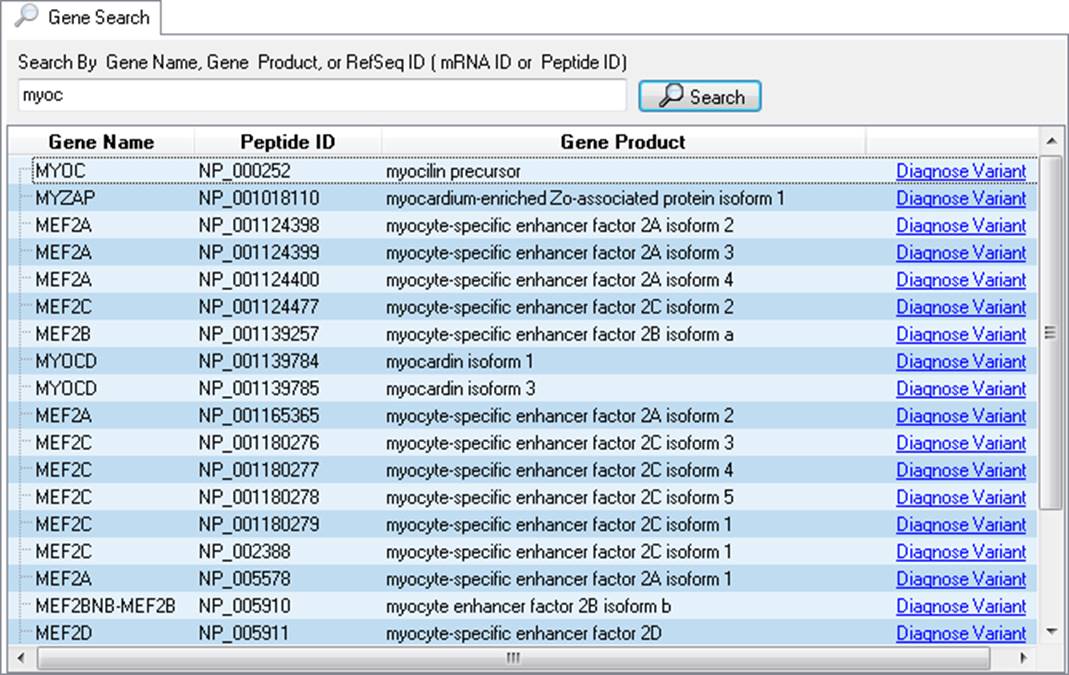Click 'myocyte-specific enhancer factor 2D' text
1069x675 pixels.
pyautogui.click(x=524, y=633)
